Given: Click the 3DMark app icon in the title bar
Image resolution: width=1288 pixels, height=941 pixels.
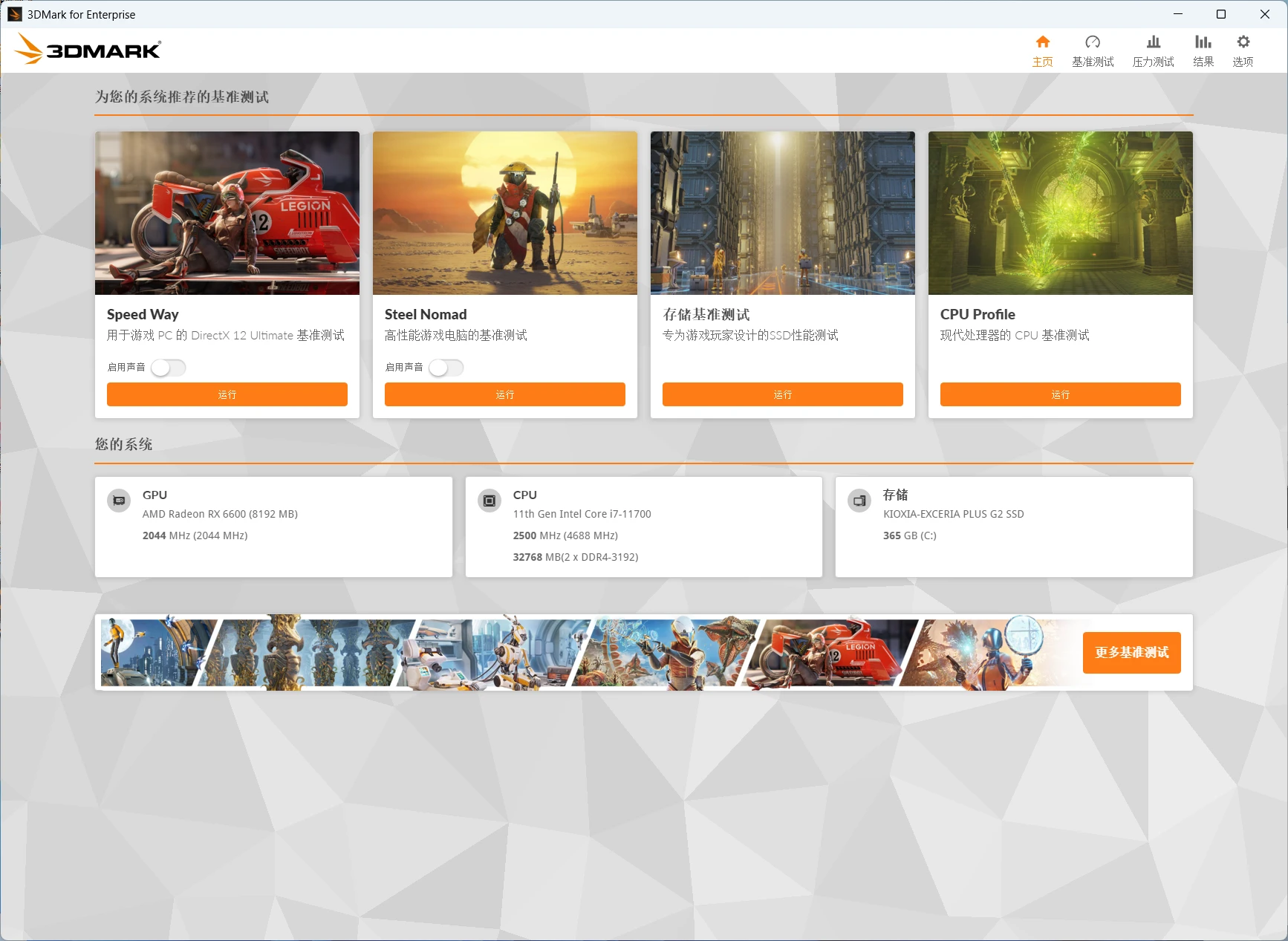Looking at the screenshot, I should (14, 14).
